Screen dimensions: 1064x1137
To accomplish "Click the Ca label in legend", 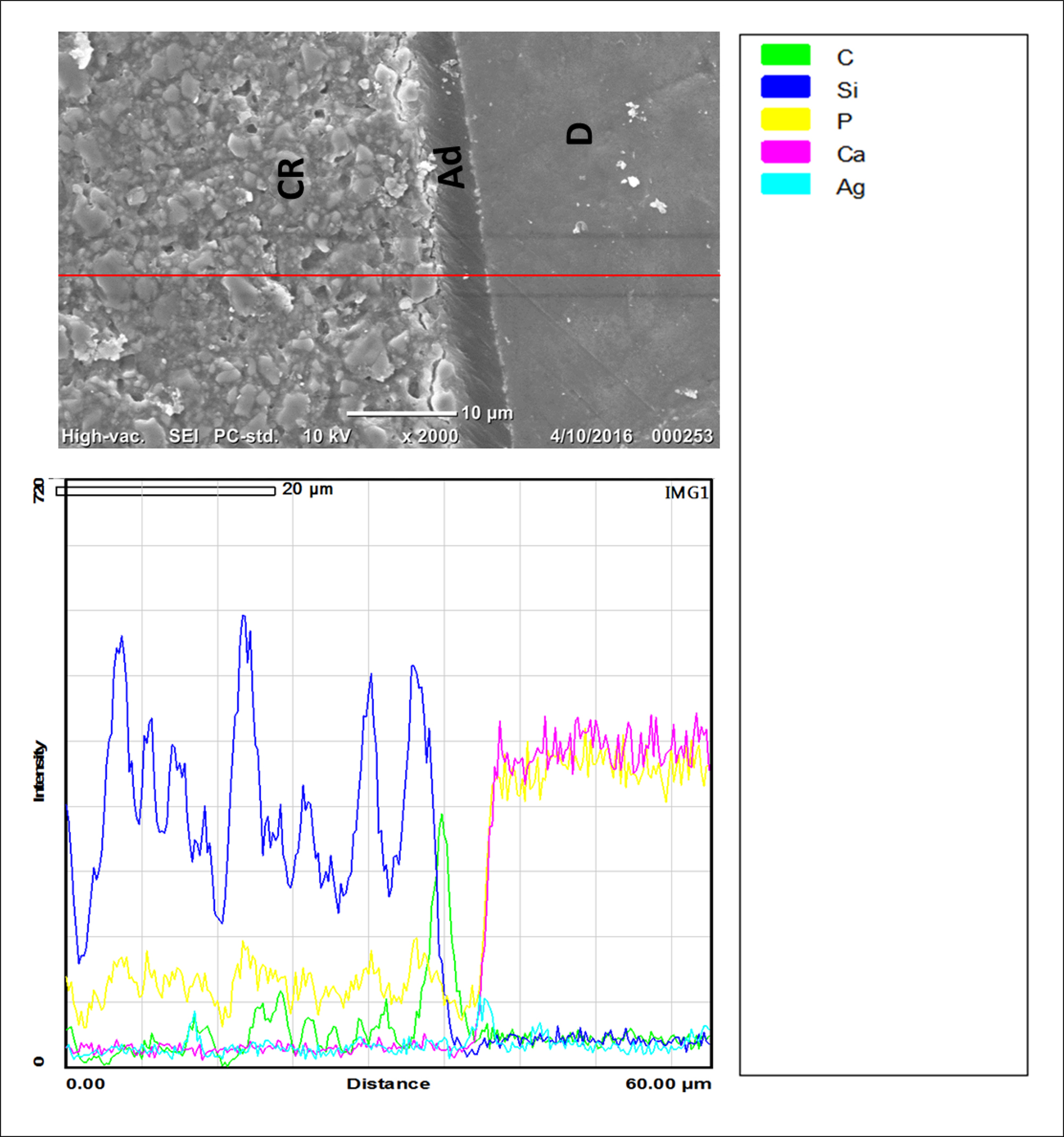I will [851, 154].
